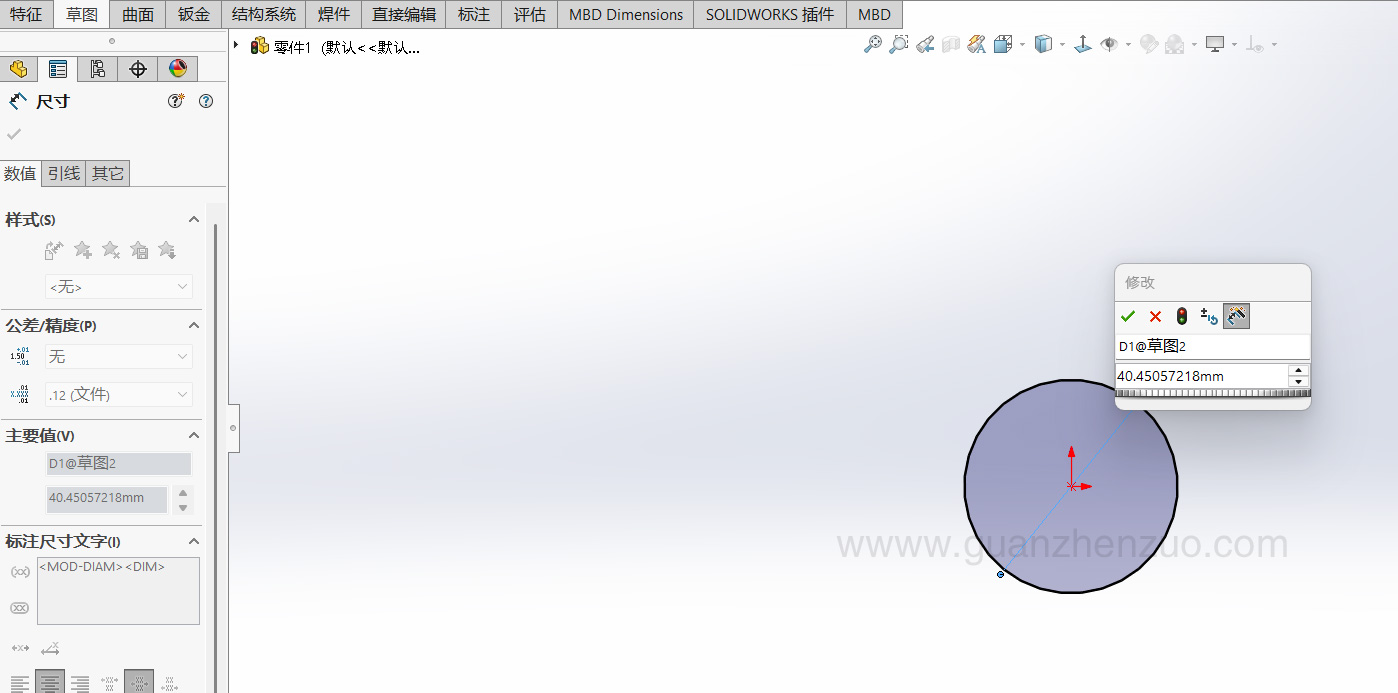
Task: Expand the 零件1 tree arrow
Action: coord(236,45)
